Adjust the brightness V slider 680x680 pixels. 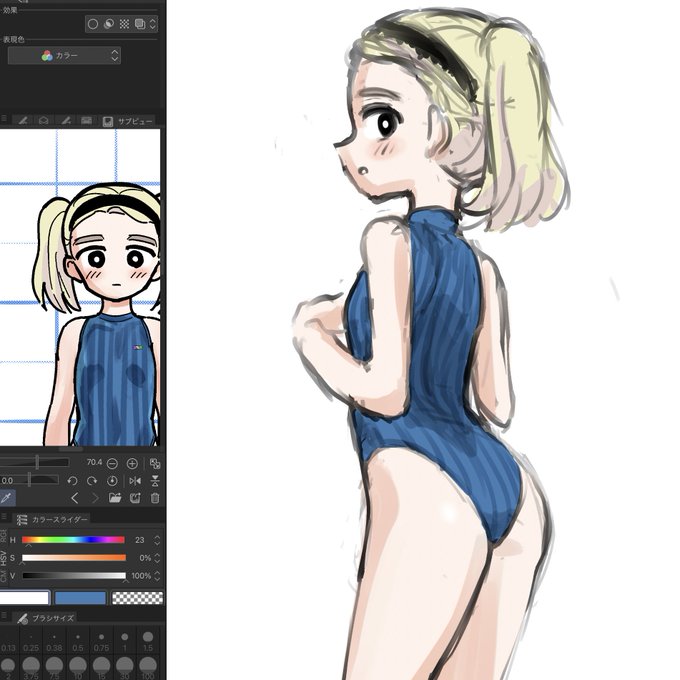[x=73, y=576]
